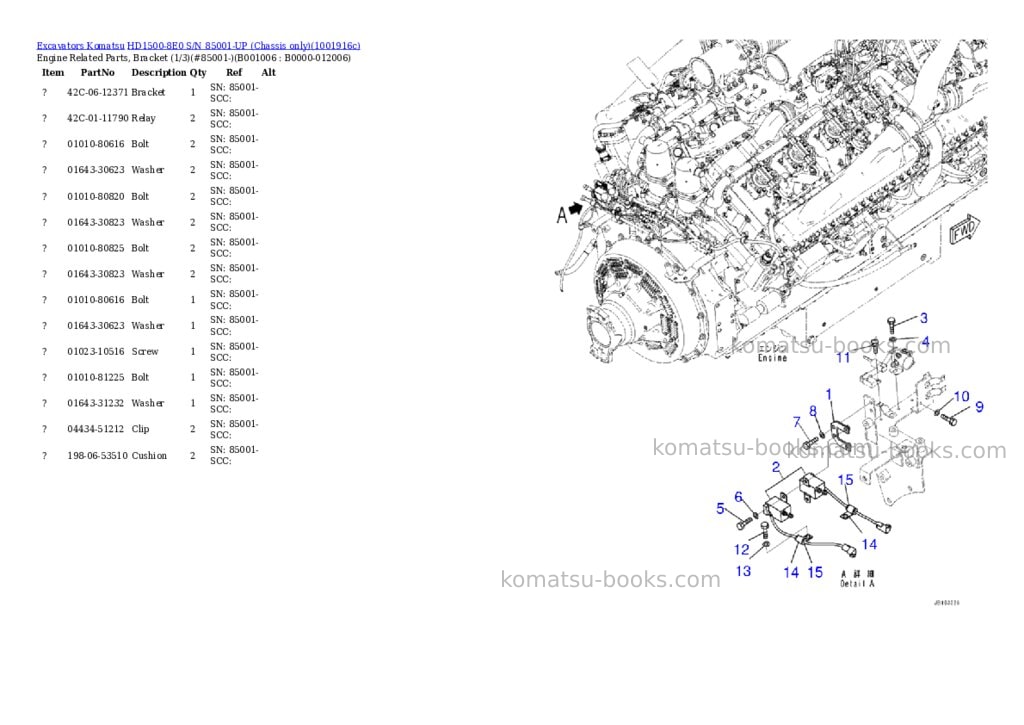Viewport: 1024px width, 725px height.
Task: Click the Alt column header
Action: point(268,72)
